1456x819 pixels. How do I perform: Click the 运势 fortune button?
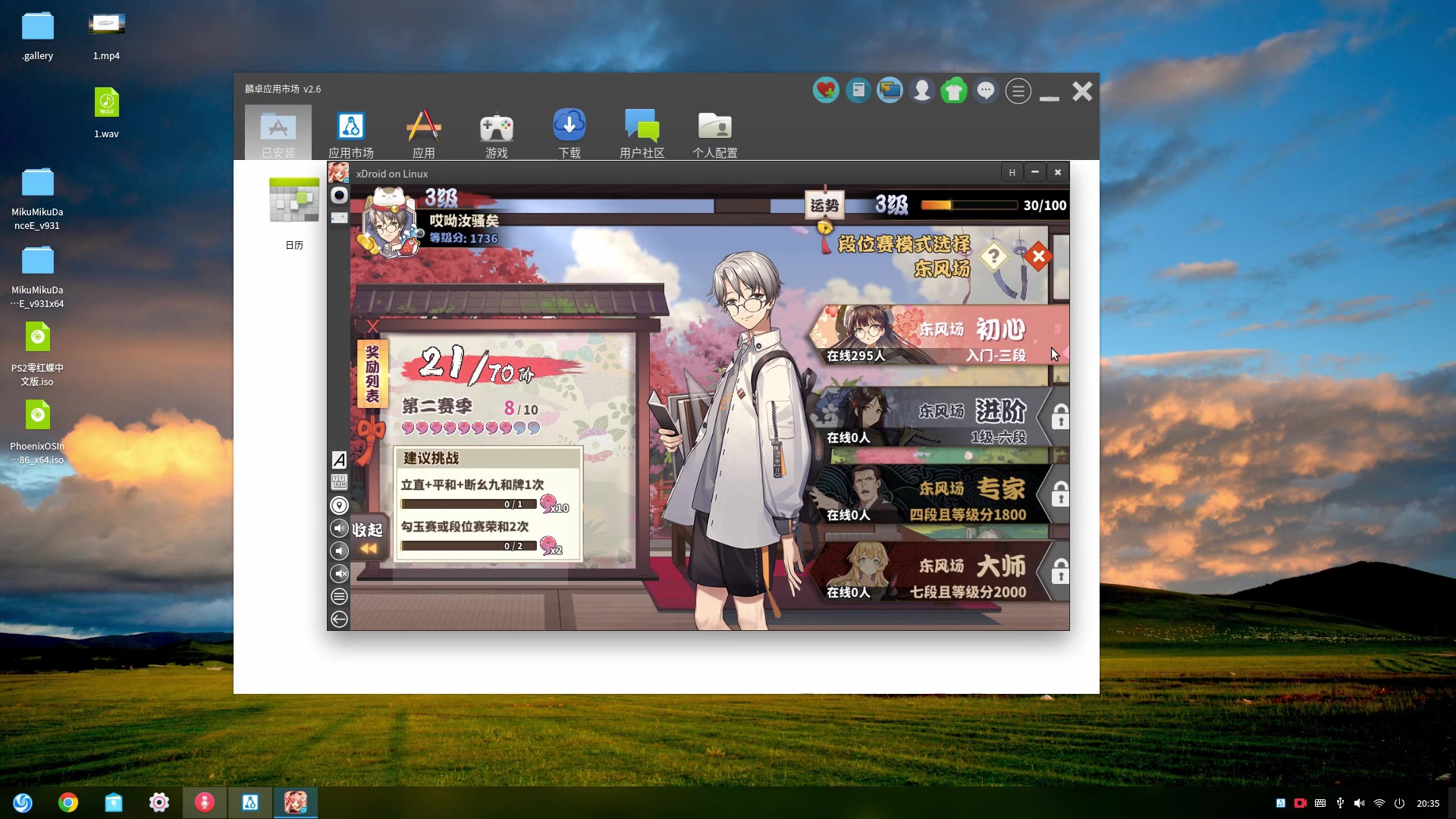tap(824, 206)
